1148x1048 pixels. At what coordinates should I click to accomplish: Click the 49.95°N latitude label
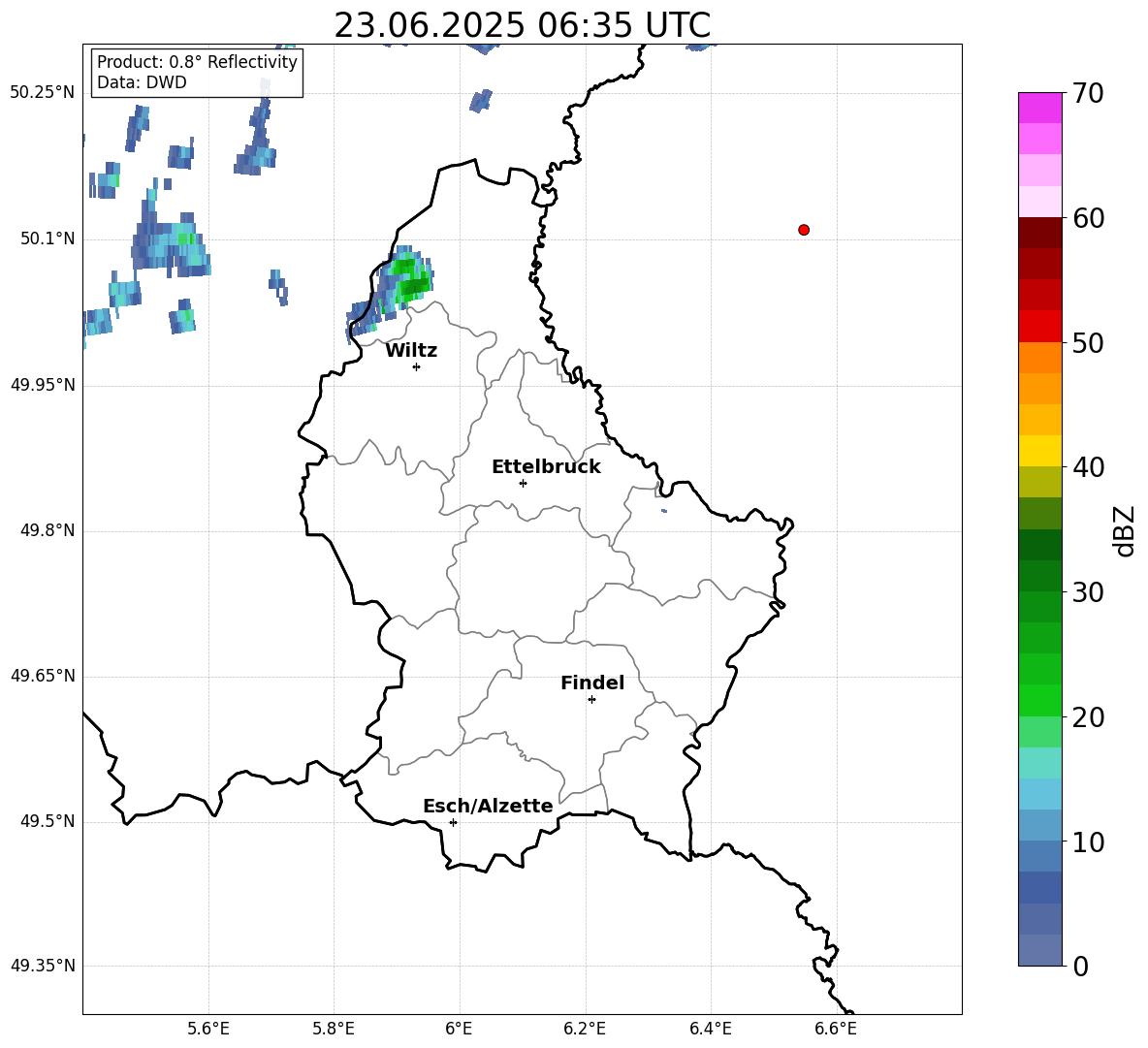[x=43, y=385]
